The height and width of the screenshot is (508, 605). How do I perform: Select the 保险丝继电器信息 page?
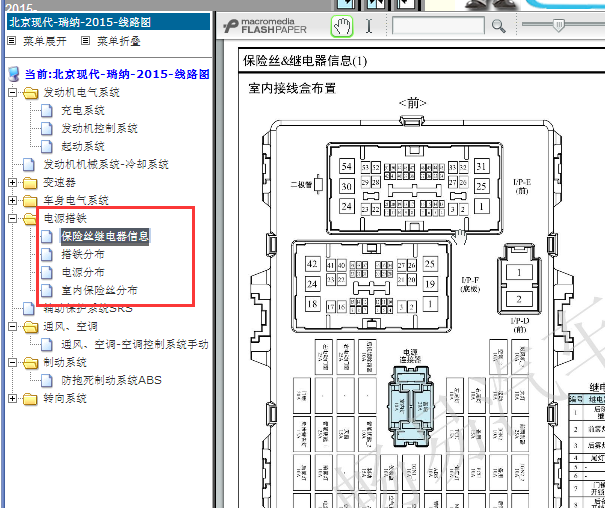pos(105,236)
